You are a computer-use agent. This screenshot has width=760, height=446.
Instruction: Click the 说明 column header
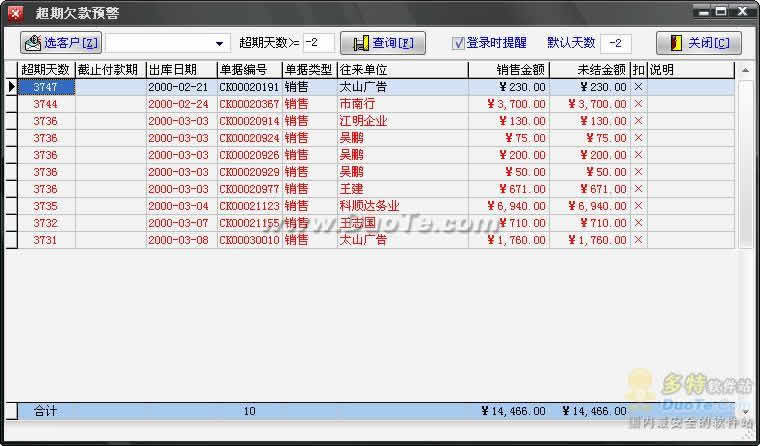[x=691, y=70]
